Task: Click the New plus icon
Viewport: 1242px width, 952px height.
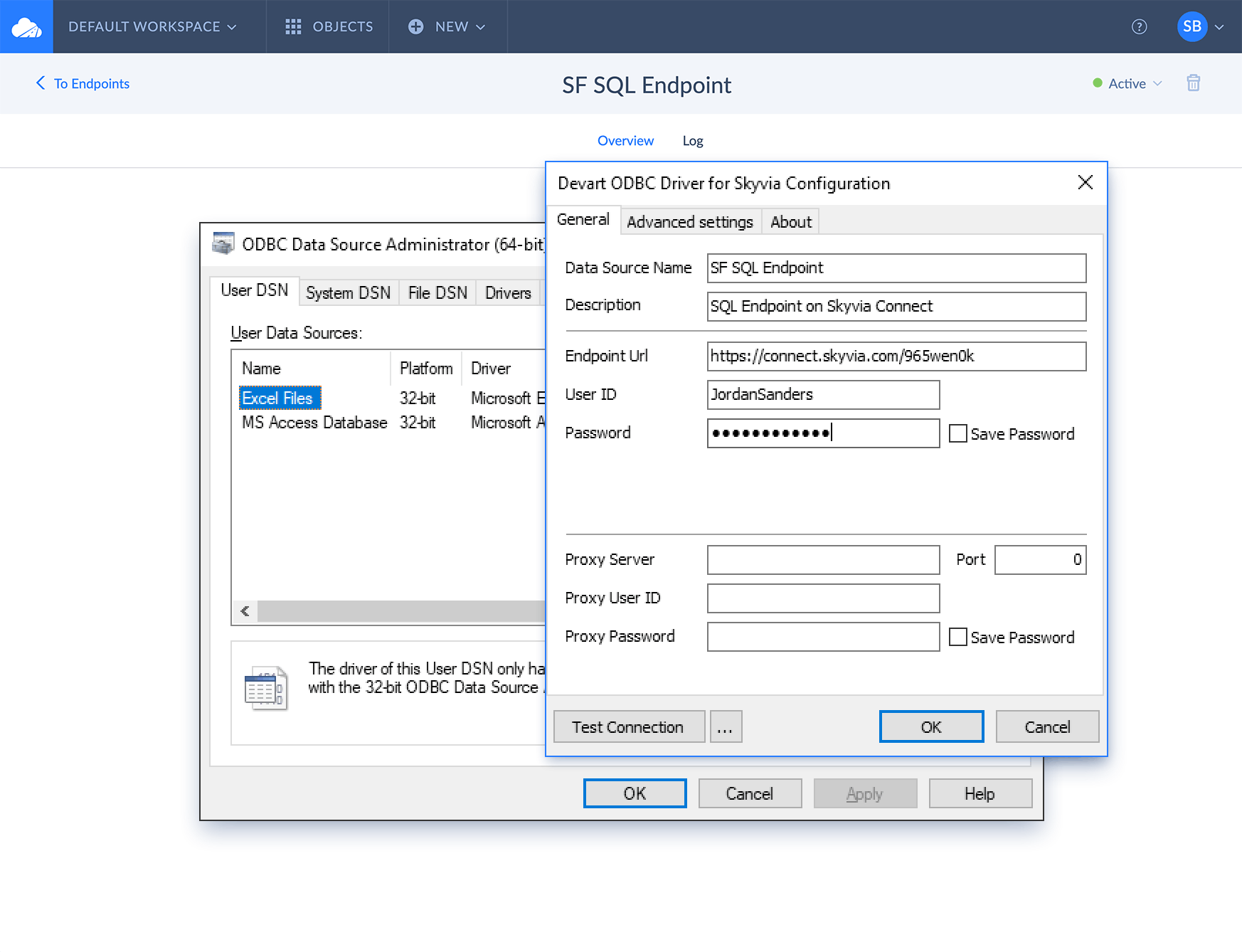Action: (x=416, y=27)
